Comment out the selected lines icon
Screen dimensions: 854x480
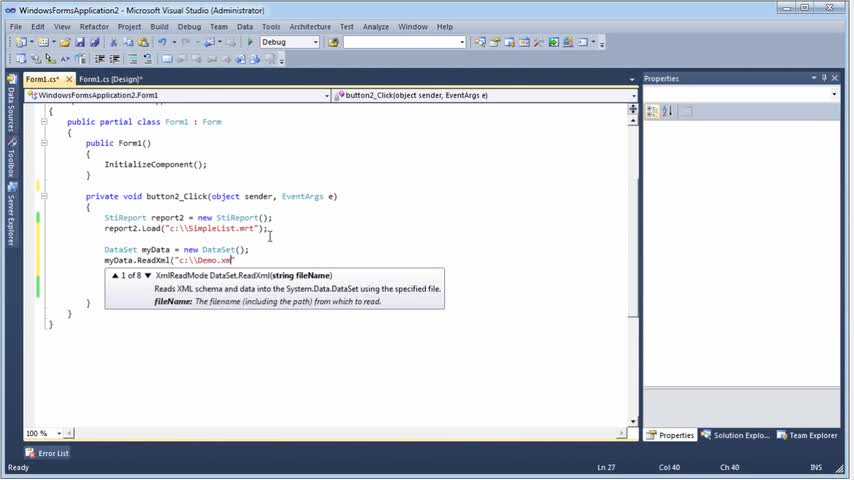click(x=132, y=59)
